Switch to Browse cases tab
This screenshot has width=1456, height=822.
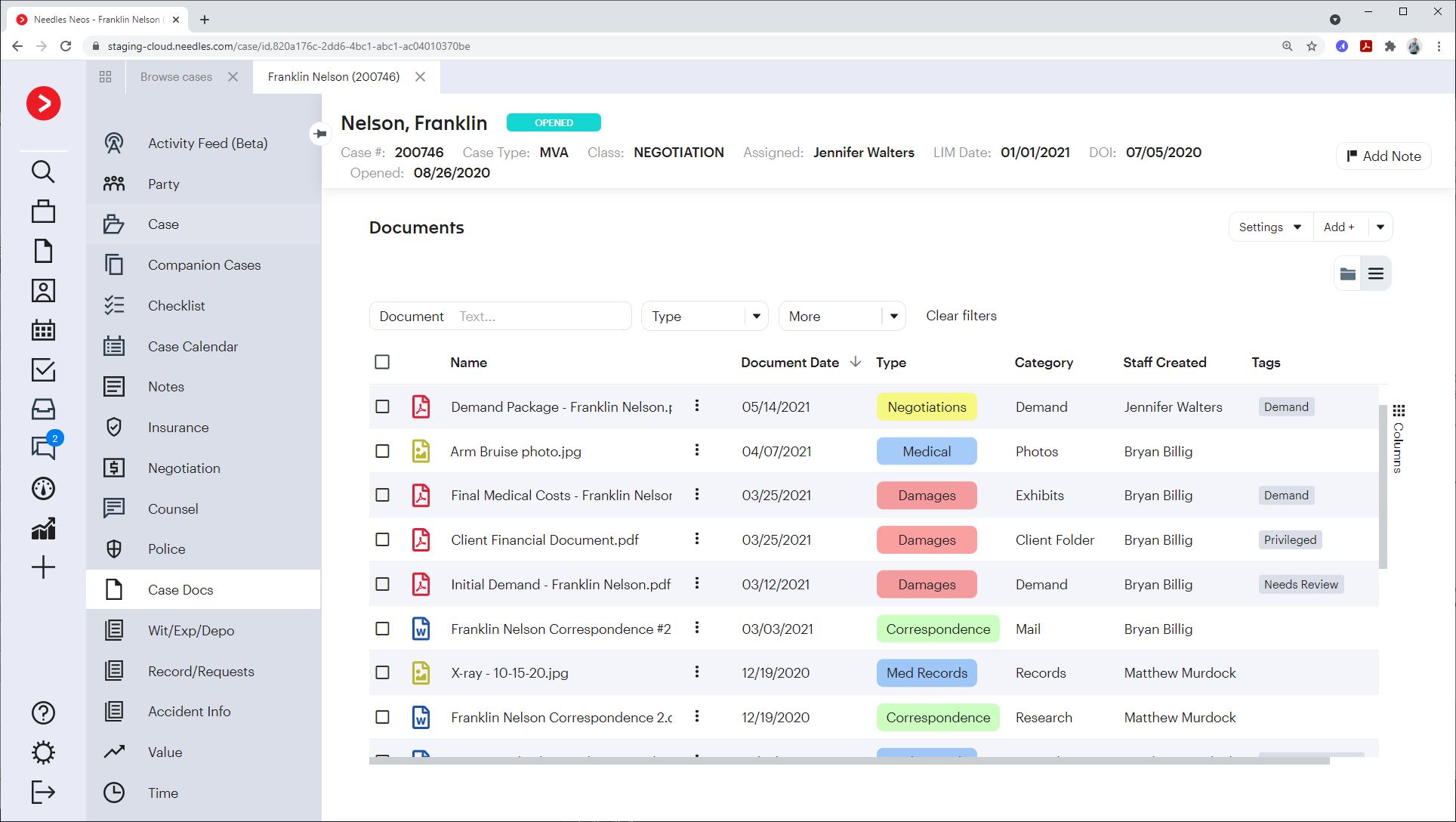click(175, 76)
